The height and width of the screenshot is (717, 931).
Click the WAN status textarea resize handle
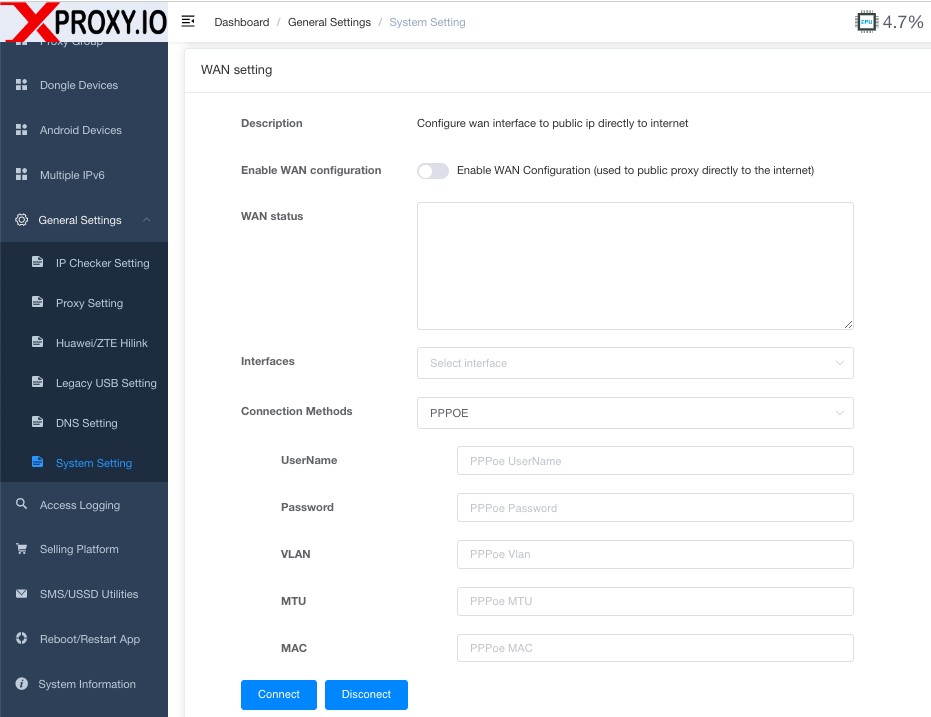point(848,324)
